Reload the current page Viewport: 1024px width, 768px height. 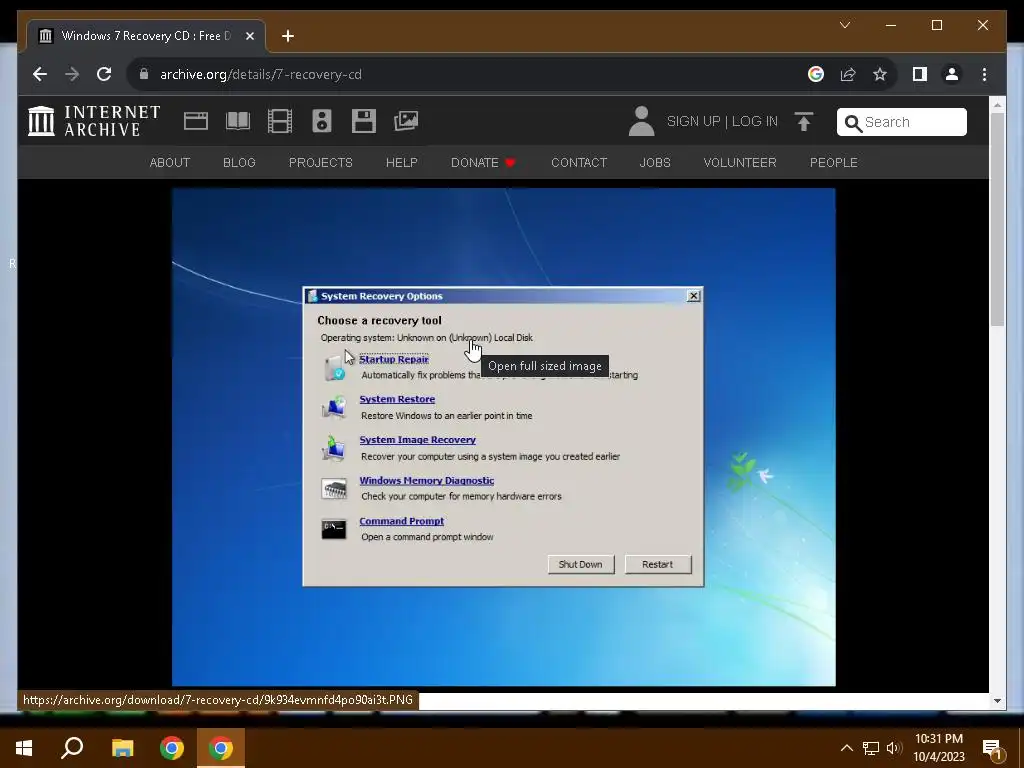pyautogui.click(x=104, y=74)
